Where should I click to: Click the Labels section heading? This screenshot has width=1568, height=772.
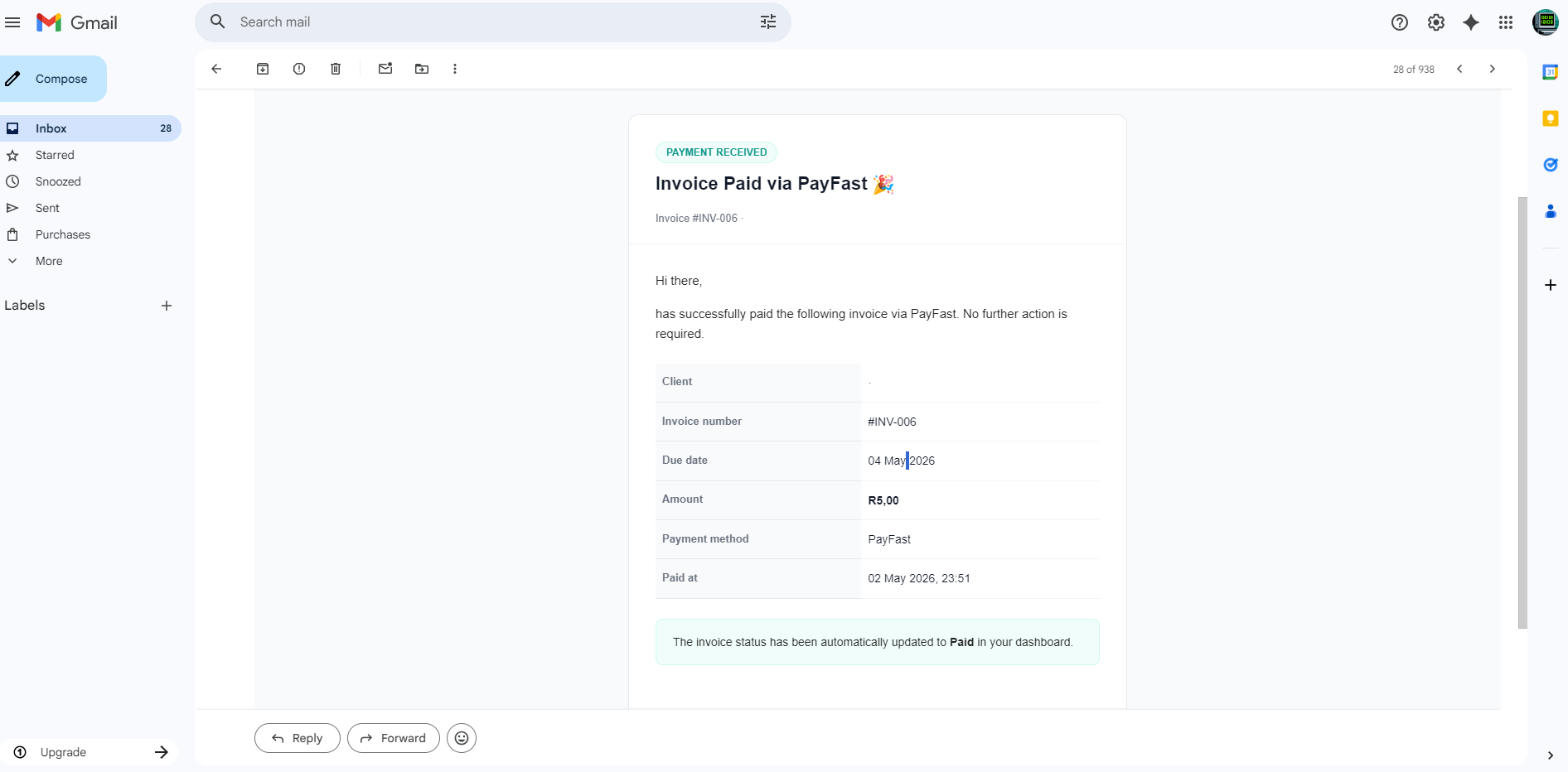25,306
